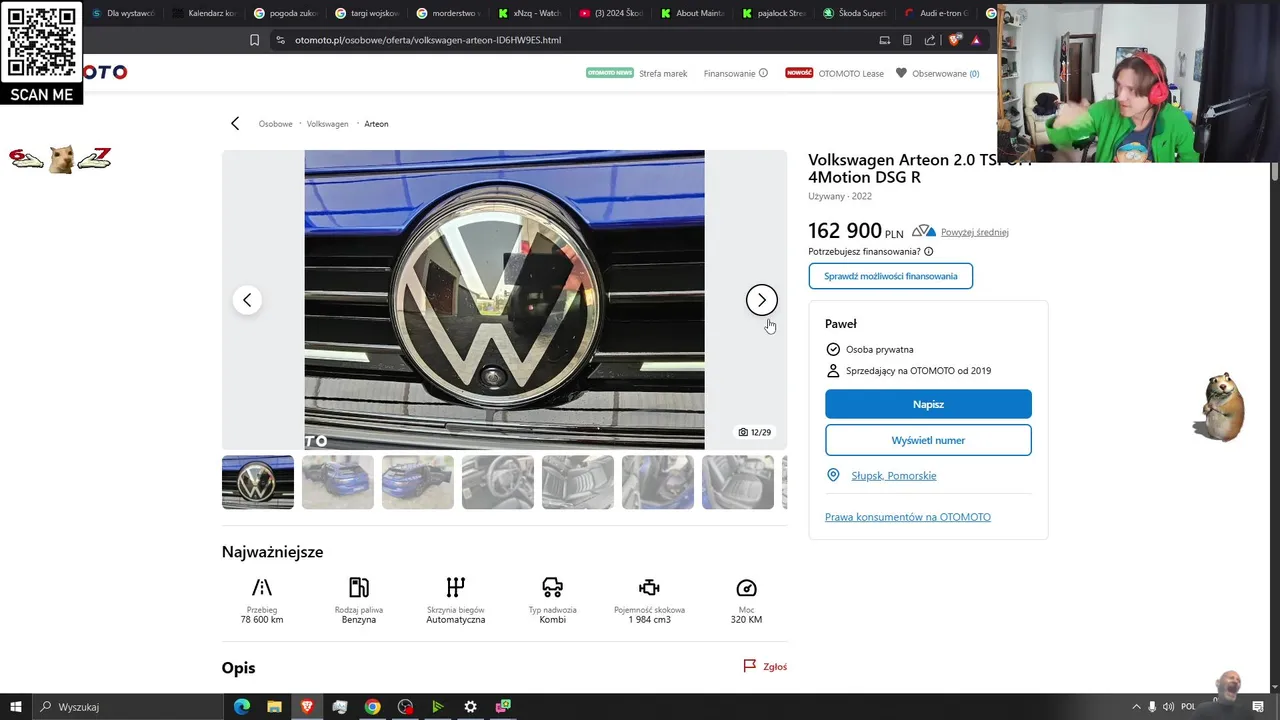The width and height of the screenshot is (1280, 720).
Task: Open the reader mode icon
Action: (907, 40)
